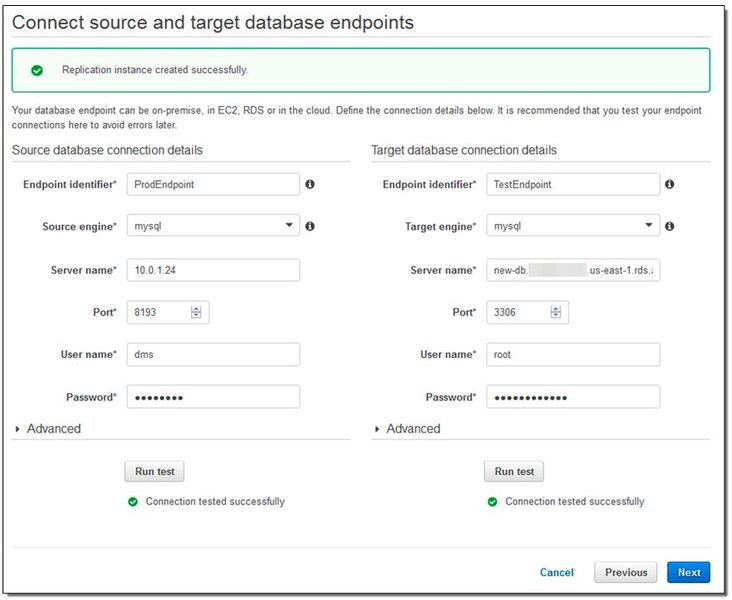The image size is (732, 600).
Task: Run test for target database connection
Action: coord(514,472)
